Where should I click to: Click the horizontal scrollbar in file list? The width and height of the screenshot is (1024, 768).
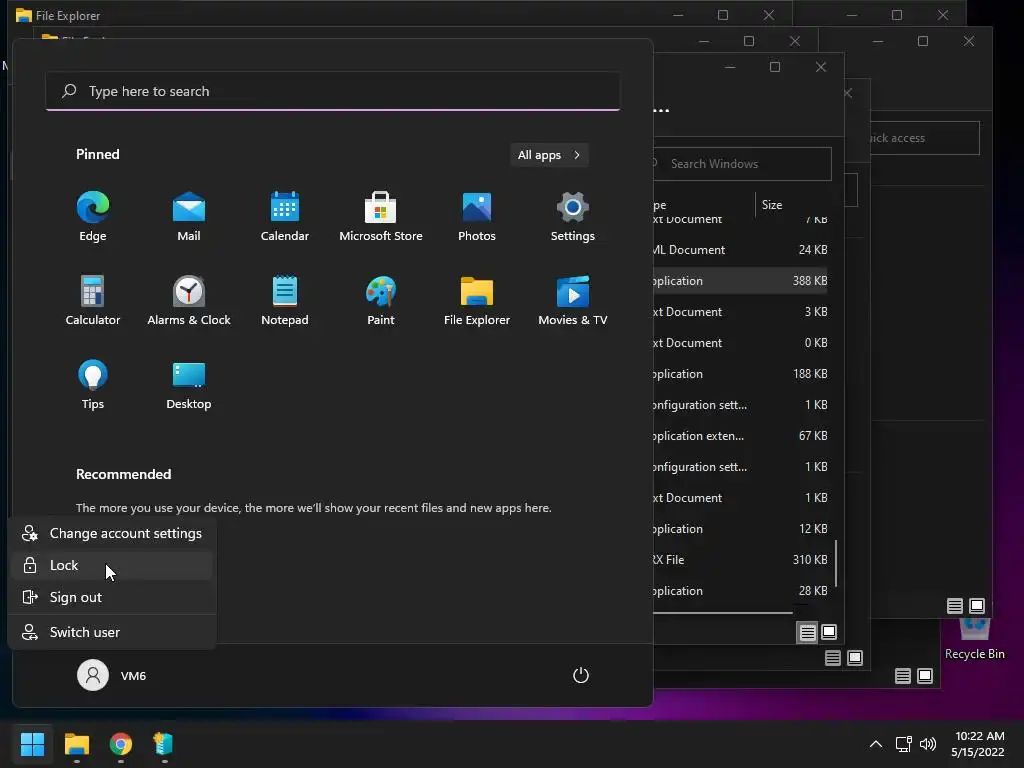tap(723, 613)
